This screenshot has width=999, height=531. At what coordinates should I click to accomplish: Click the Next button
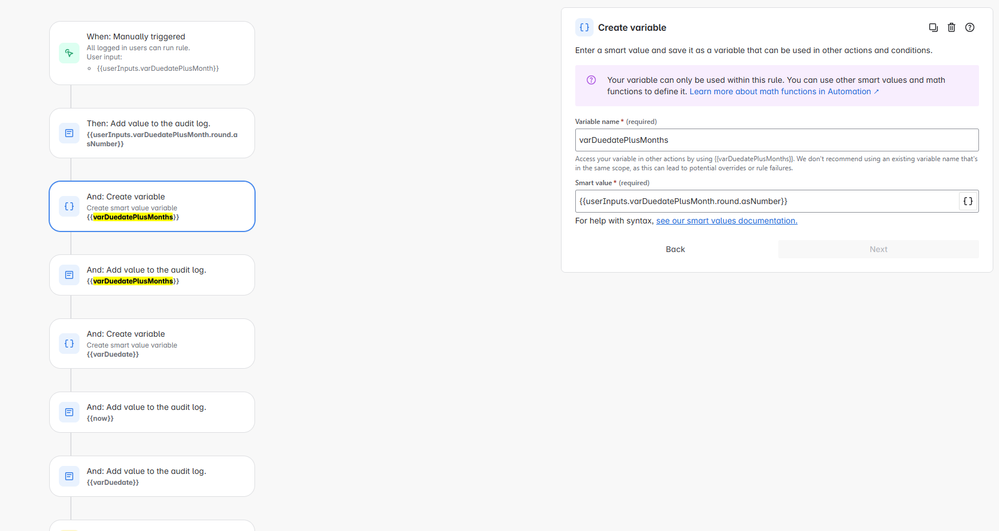pyautogui.click(x=879, y=249)
